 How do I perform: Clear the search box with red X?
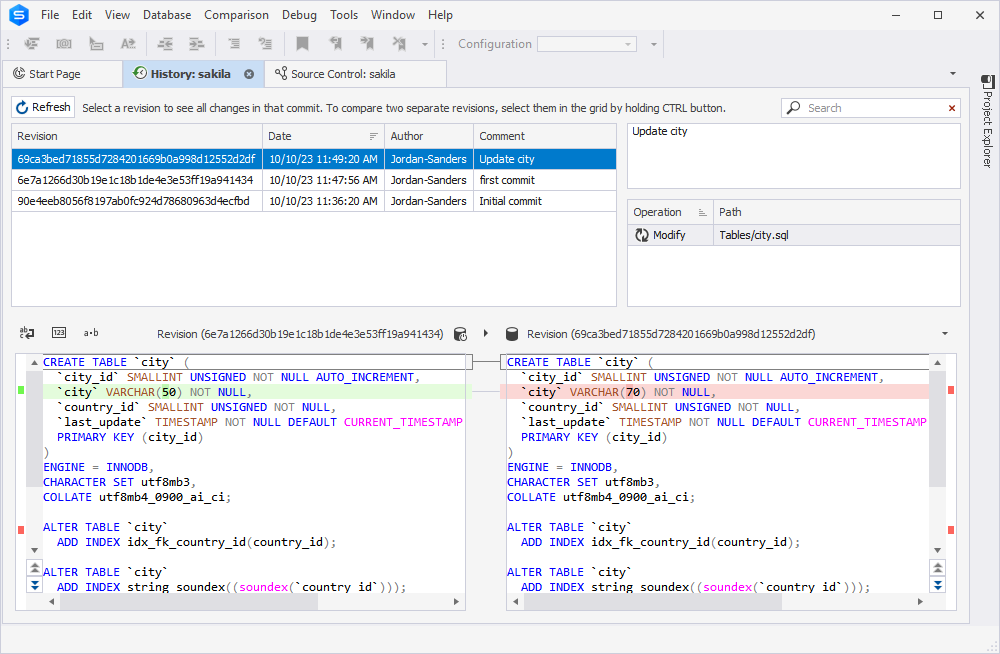coord(952,108)
